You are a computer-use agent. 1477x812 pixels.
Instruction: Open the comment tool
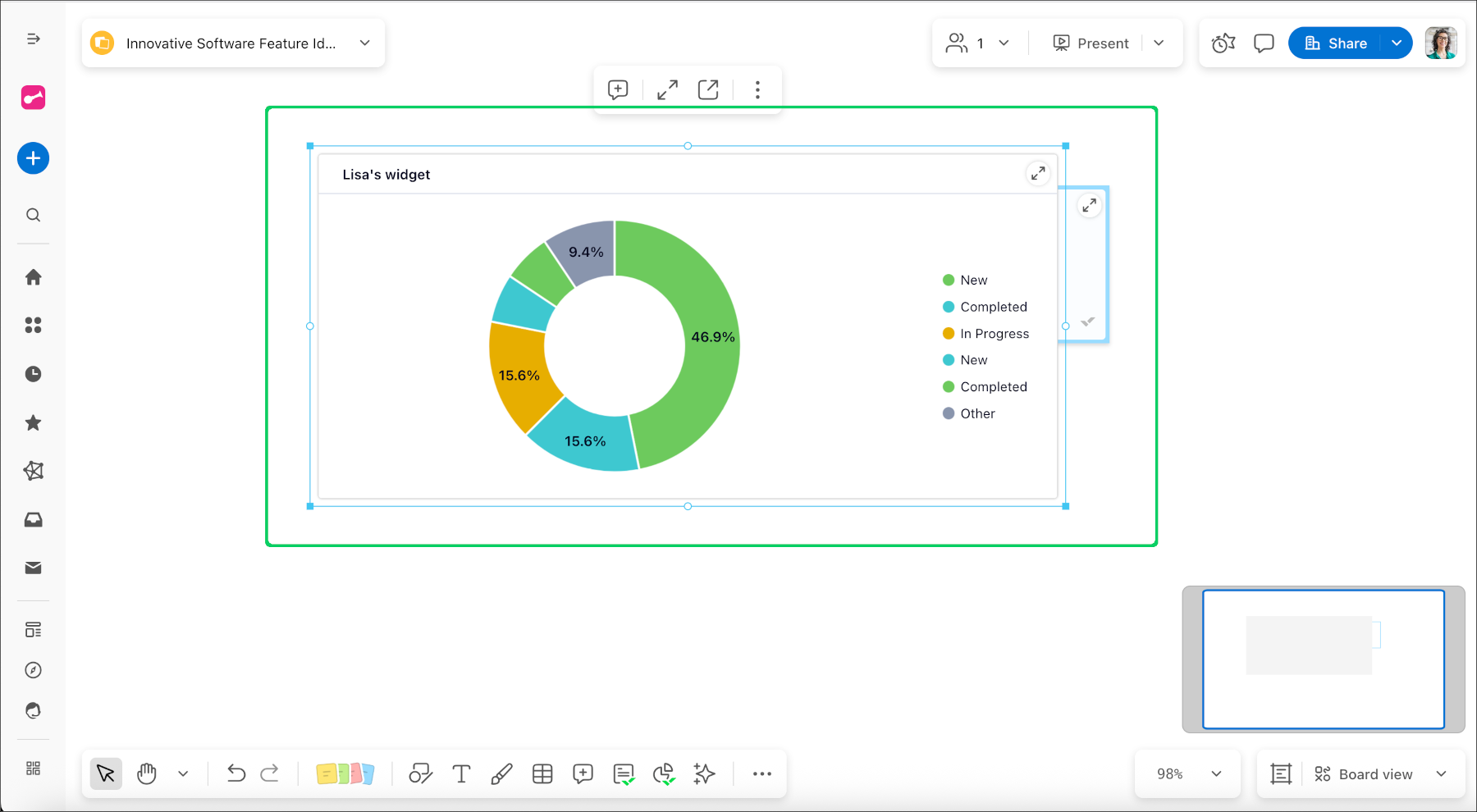coord(583,773)
